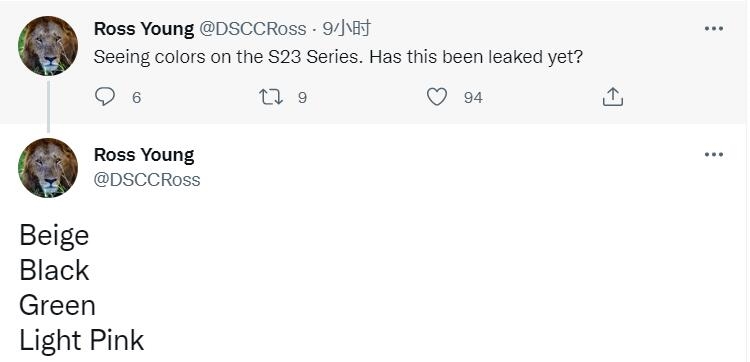Viewport: 750px width, 362px height.
Task: Click the thread line connecting the avatars
Action: (x=48, y=106)
